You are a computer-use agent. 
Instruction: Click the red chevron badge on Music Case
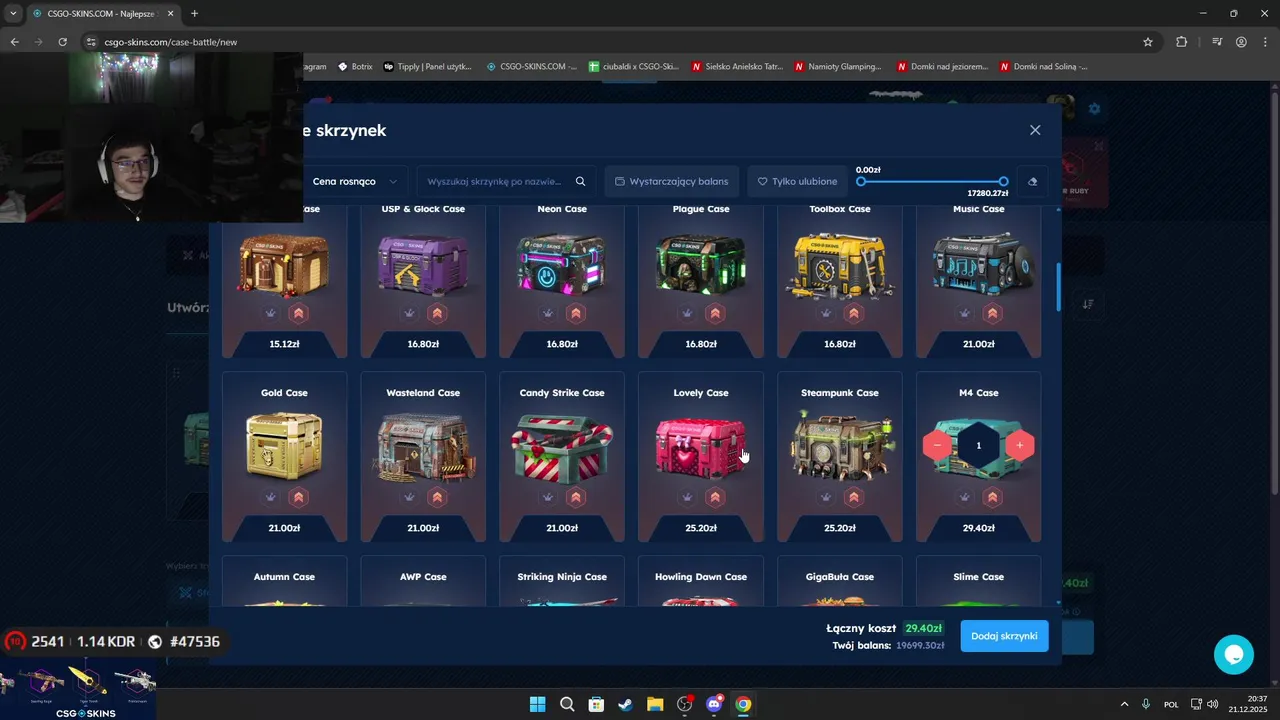(993, 313)
